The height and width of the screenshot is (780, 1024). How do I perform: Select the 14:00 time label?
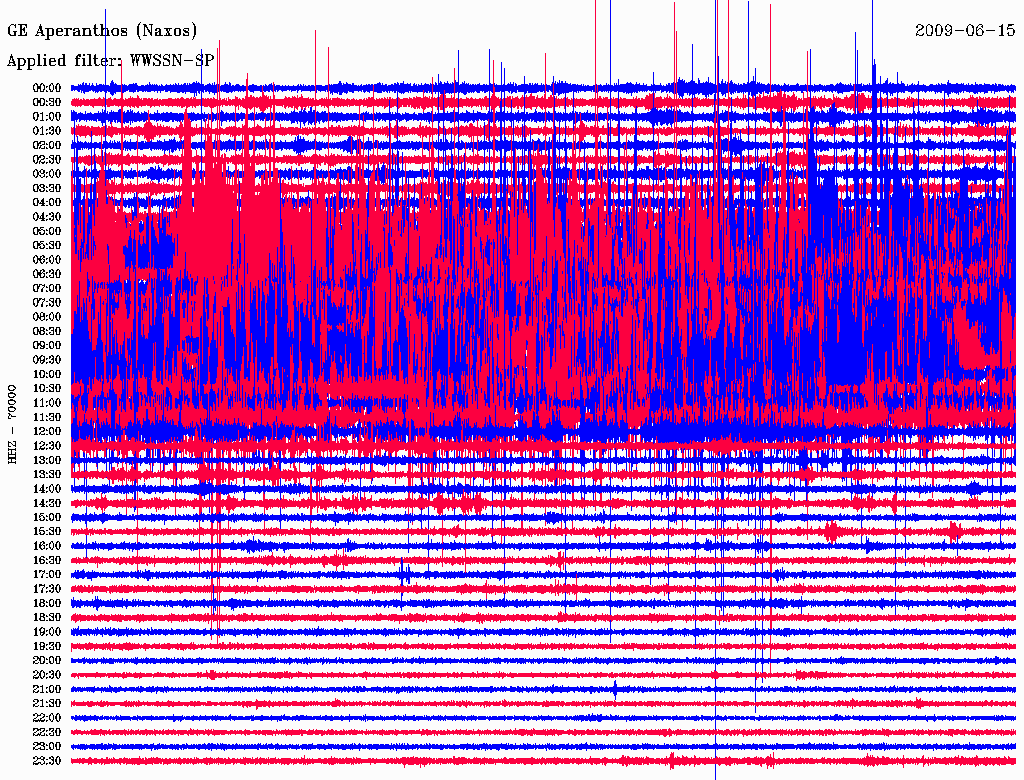[x=47, y=489]
